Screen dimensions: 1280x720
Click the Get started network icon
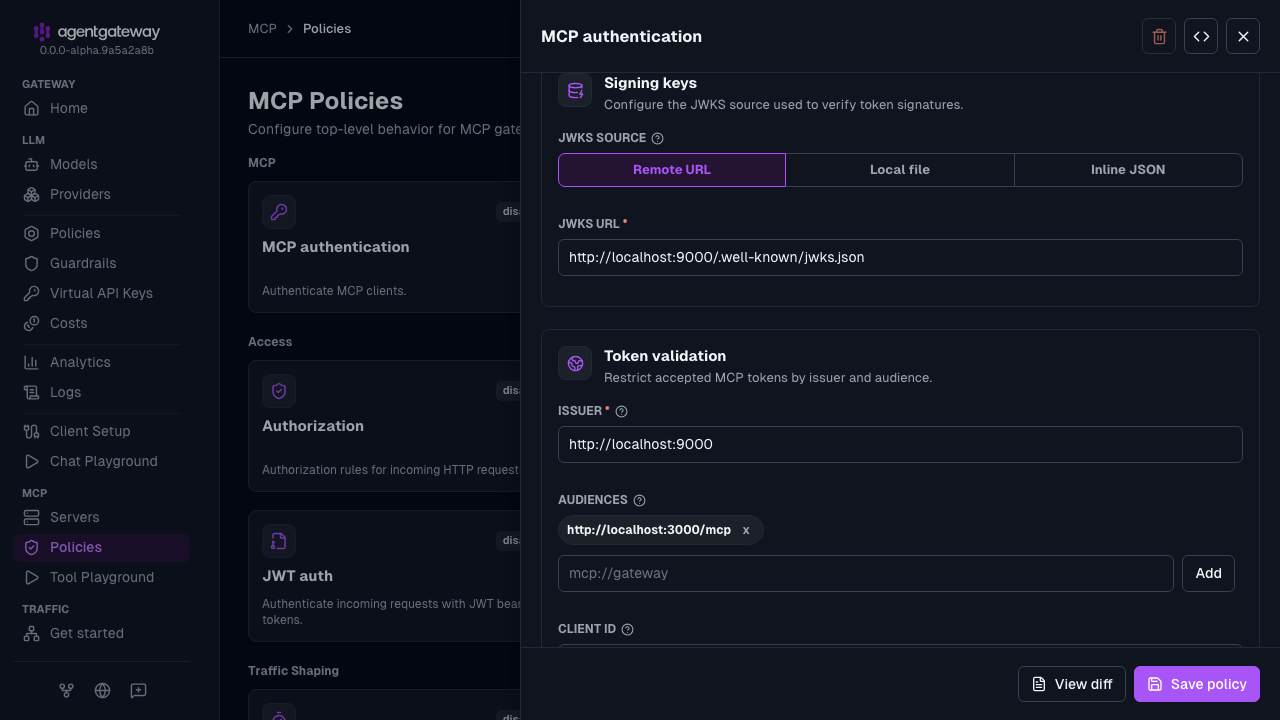click(x=32, y=633)
